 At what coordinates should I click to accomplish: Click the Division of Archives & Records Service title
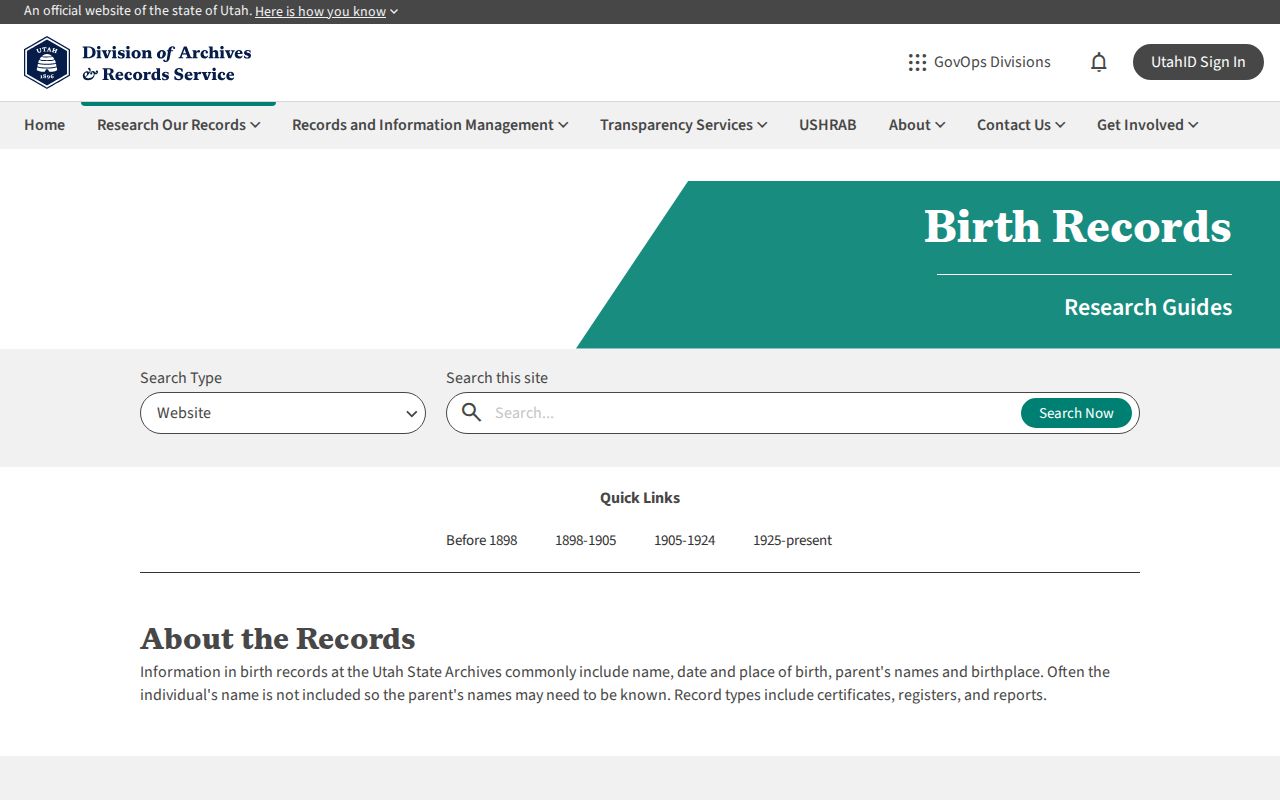point(167,63)
